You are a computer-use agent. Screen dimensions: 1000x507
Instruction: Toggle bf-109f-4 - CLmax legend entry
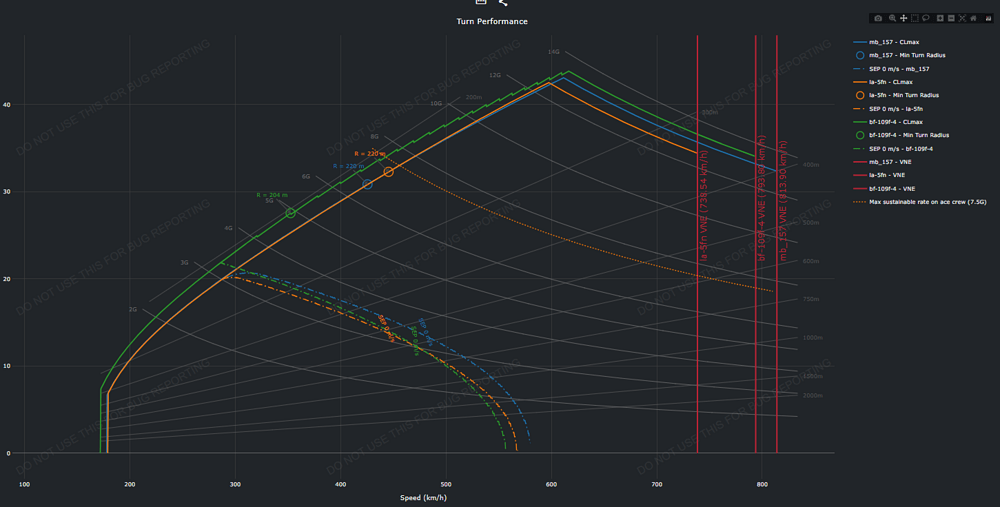point(896,122)
